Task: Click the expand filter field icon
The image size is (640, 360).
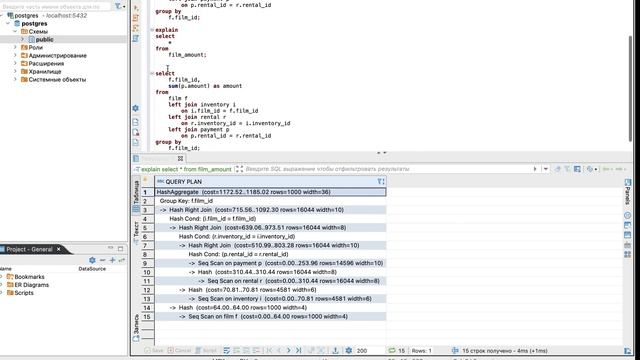Action: (x=239, y=169)
